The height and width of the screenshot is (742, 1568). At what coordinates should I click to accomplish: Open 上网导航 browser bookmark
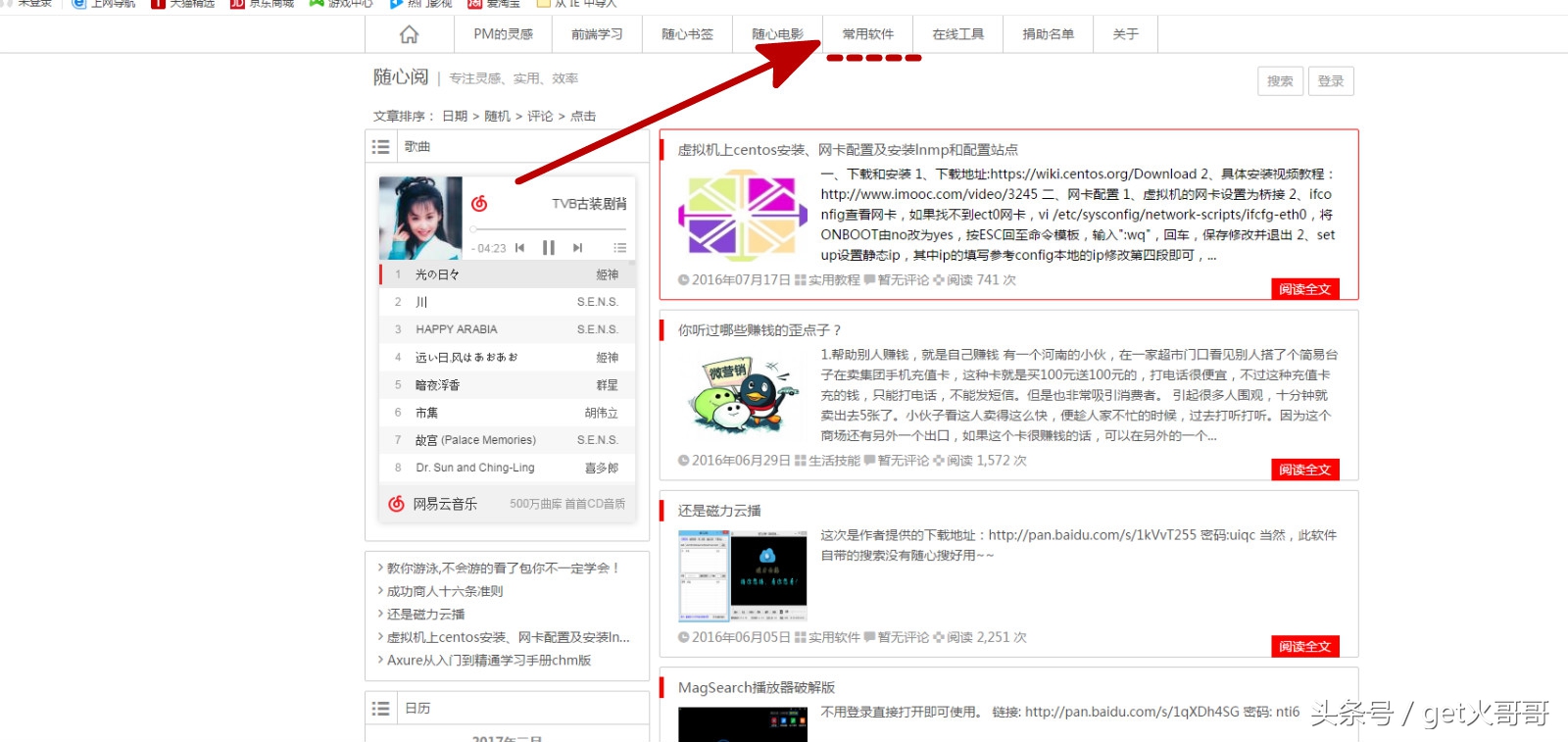(x=104, y=3)
